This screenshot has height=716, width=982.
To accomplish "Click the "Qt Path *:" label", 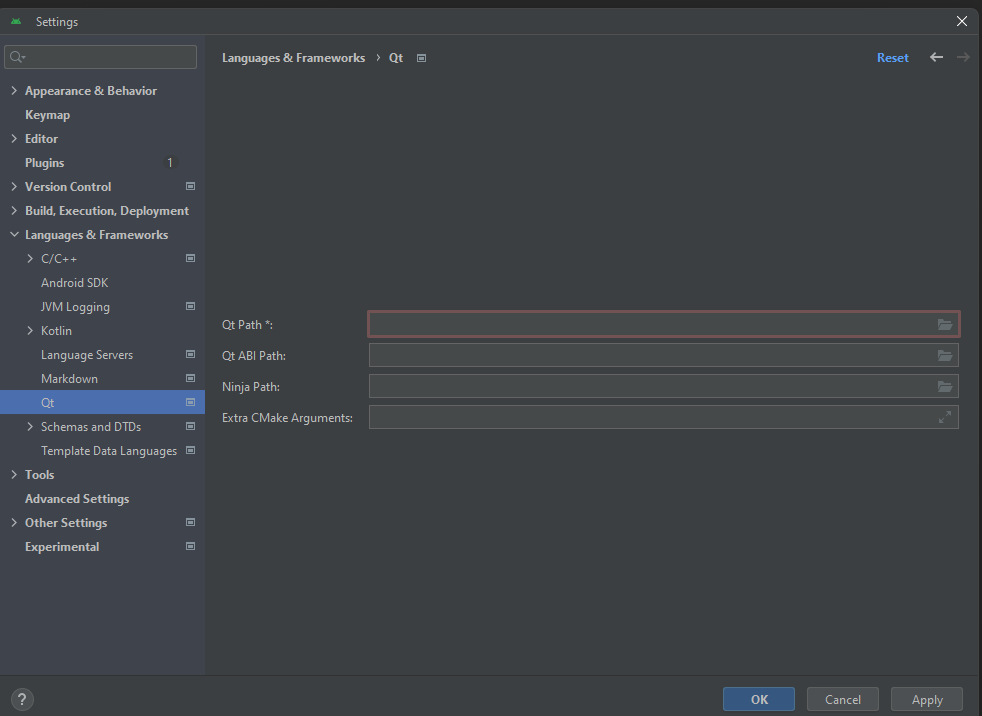I will [x=247, y=325].
